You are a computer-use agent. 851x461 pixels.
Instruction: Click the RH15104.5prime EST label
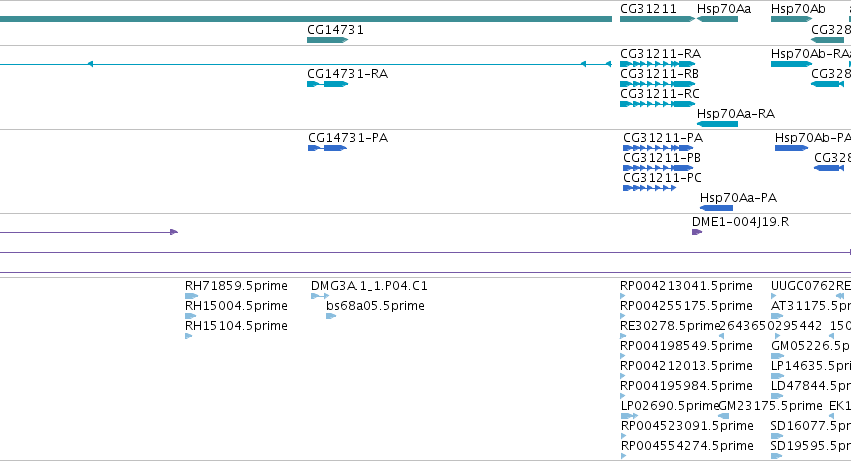tap(236, 326)
